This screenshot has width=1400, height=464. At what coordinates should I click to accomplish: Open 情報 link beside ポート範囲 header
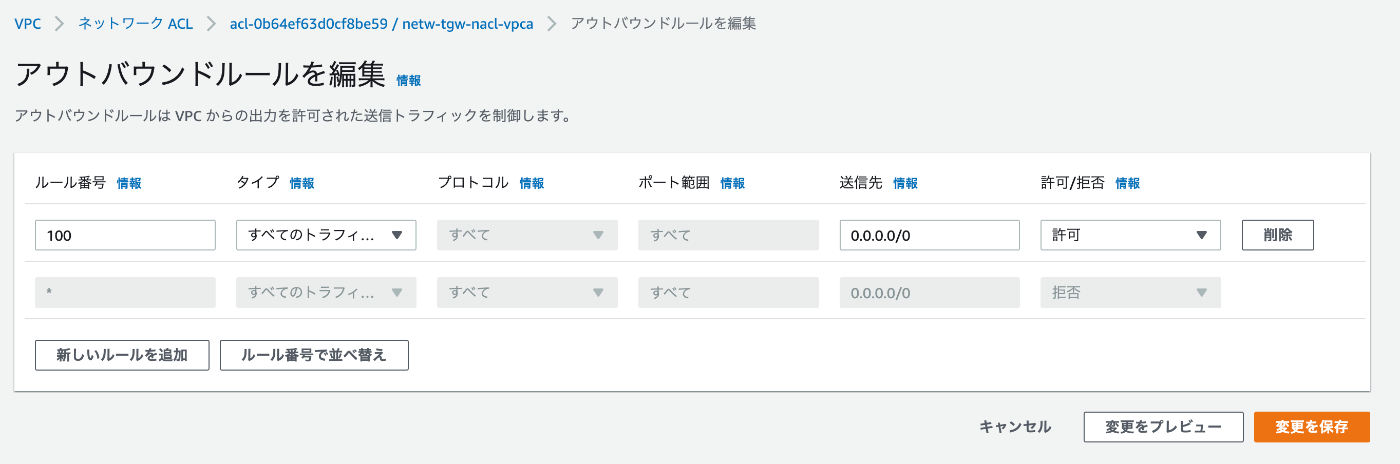tap(733, 183)
